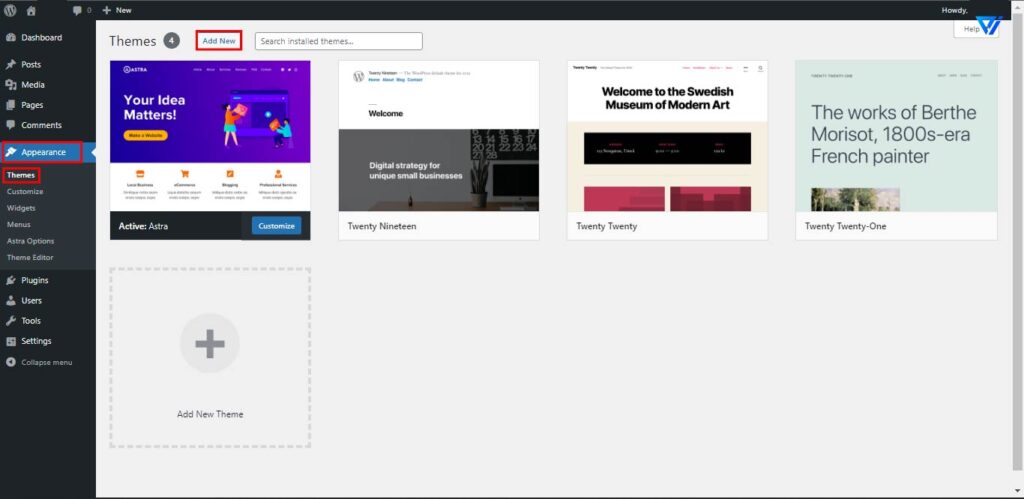Viewport: 1024px width, 499px height.
Task: Select Widgets submenu item
Action: pyautogui.click(x=21, y=208)
